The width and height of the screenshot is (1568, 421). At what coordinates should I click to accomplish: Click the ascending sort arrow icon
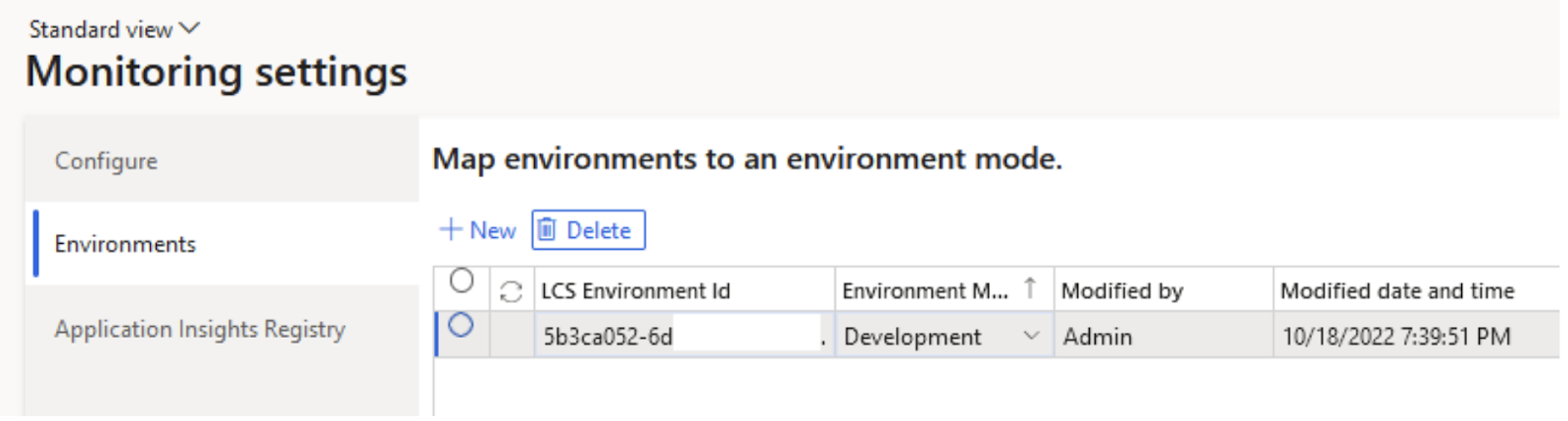click(1030, 288)
